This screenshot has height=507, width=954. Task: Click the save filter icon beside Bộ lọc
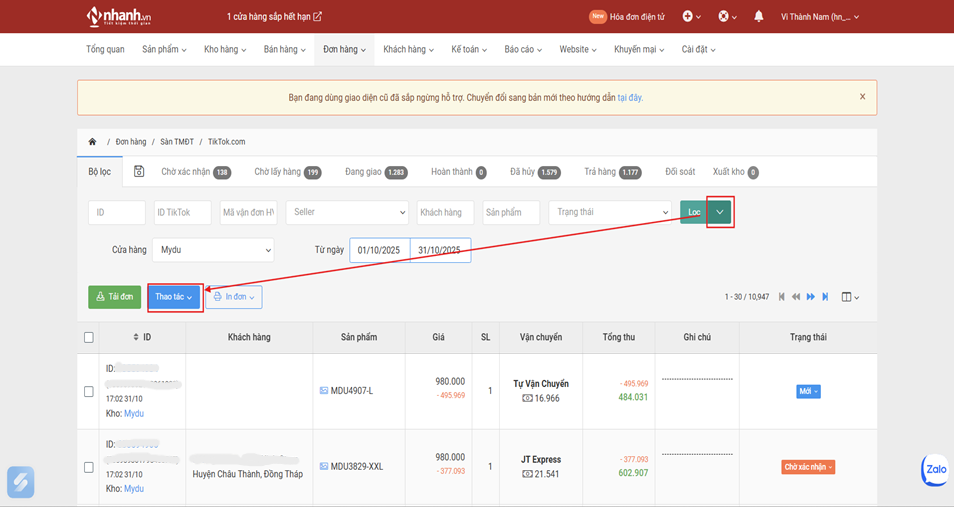point(139,172)
